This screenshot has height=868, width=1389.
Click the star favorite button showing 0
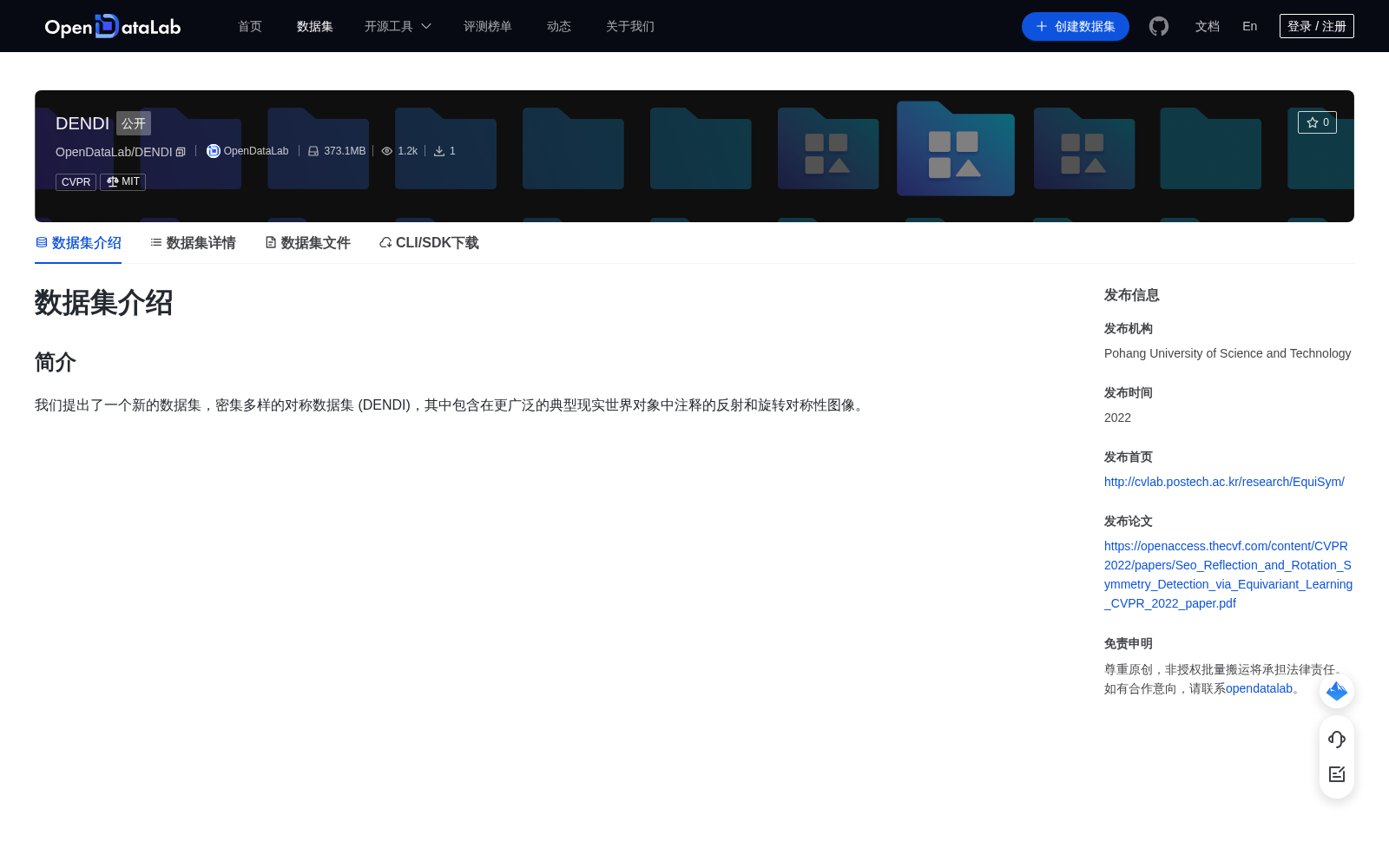[x=1317, y=122]
